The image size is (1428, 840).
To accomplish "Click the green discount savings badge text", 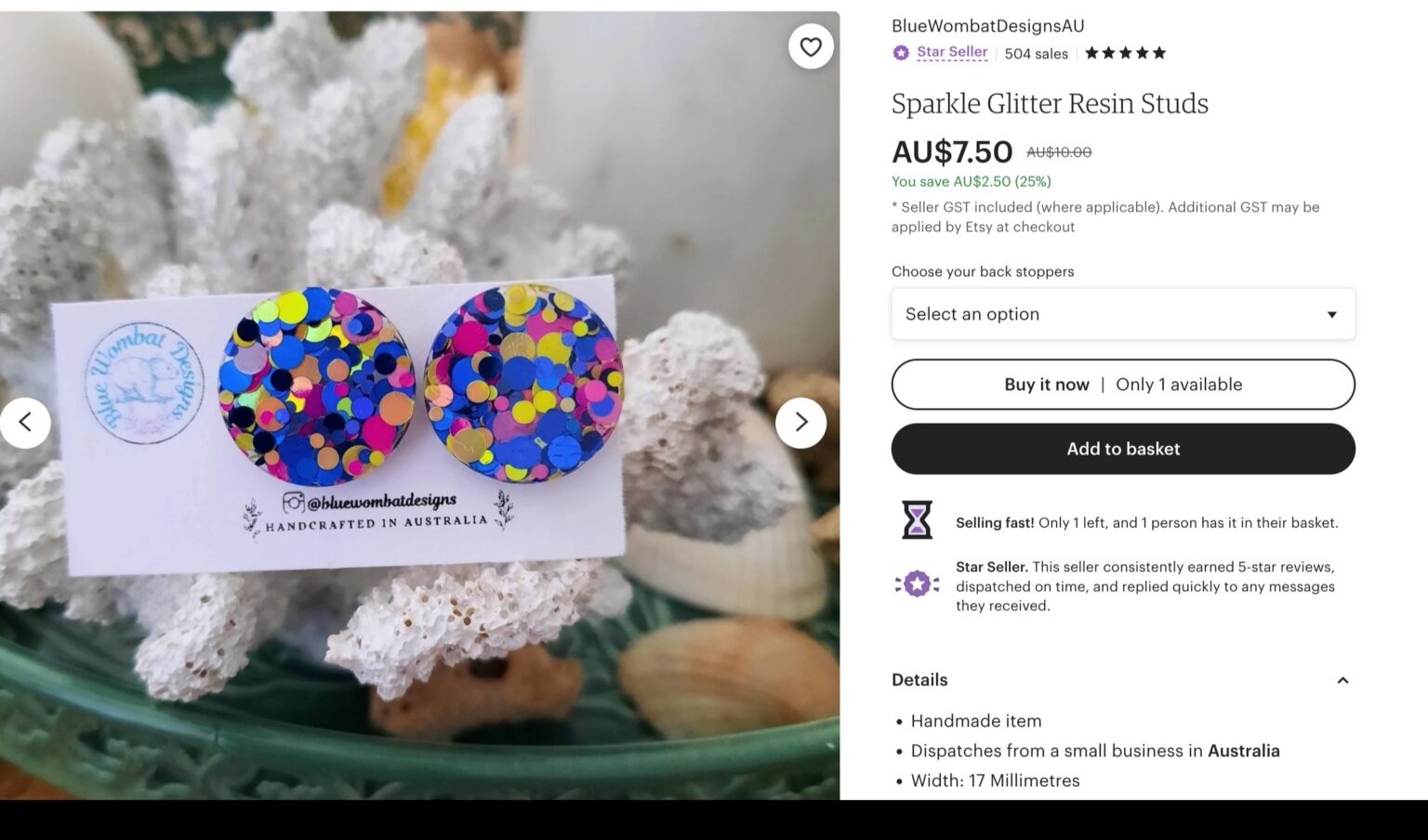I will (970, 181).
